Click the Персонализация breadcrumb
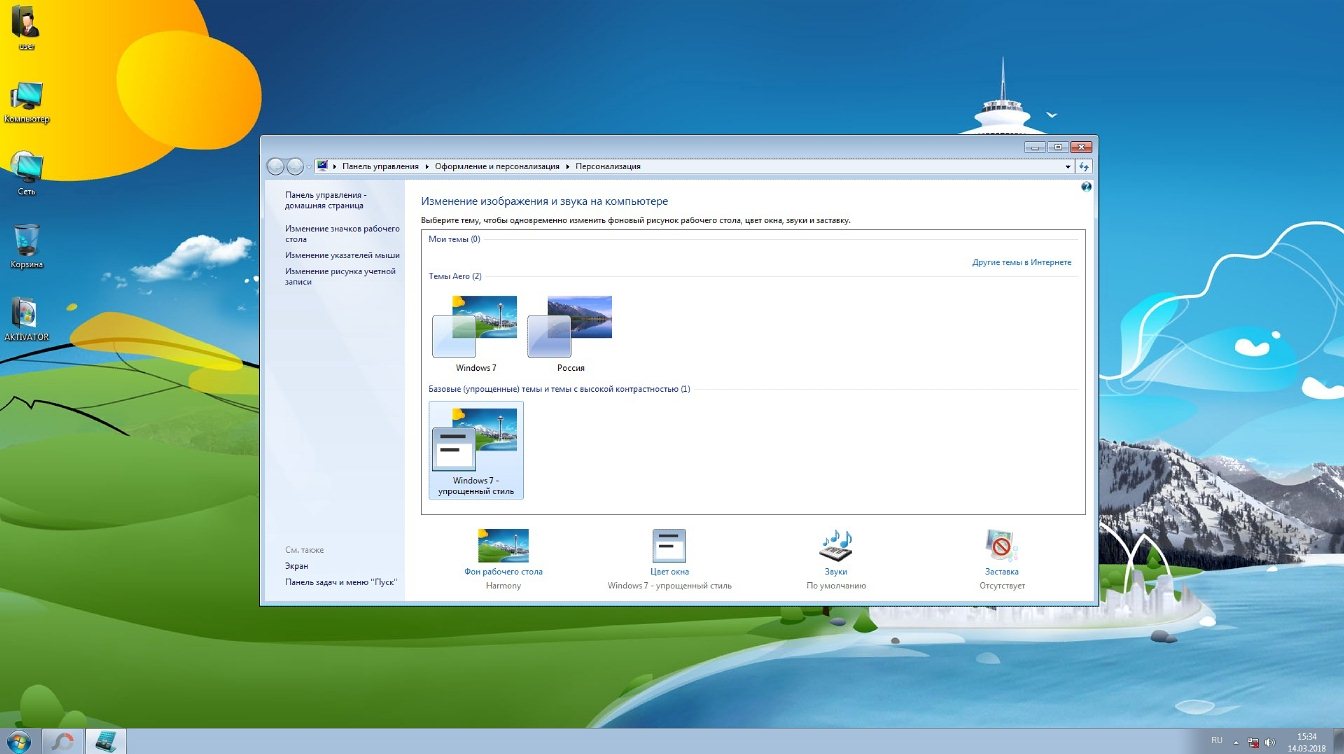The width and height of the screenshot is (1344, 754). pyautogui.click(x=608, y=166)
